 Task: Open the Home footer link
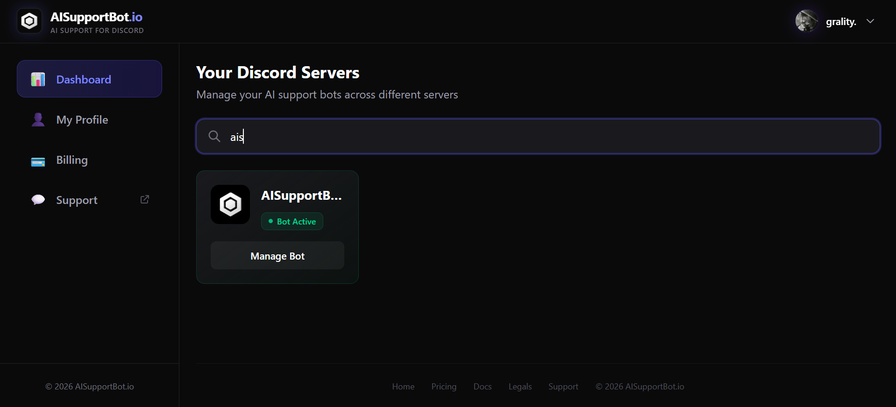(403, 386)
